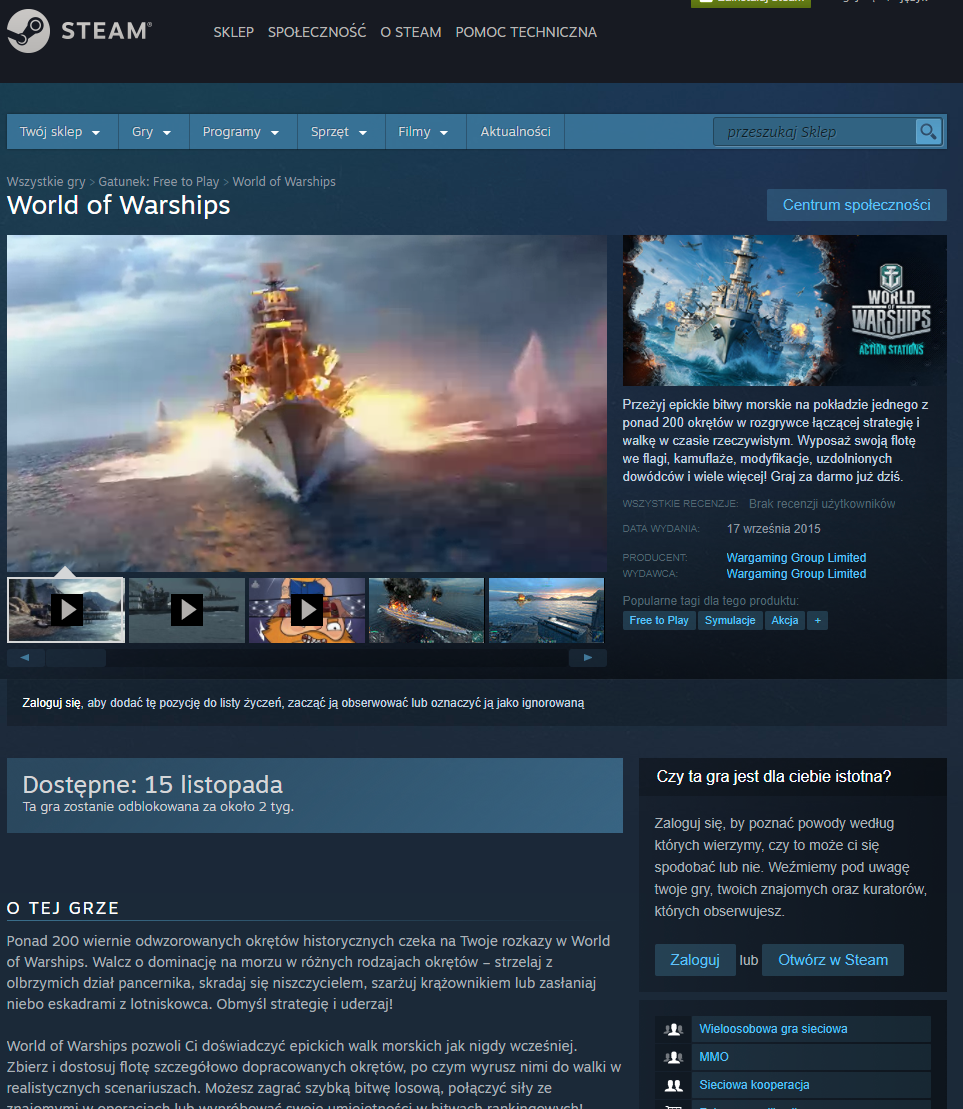The width and height of the screenshot is (963, 1109).
Task: Play the second video thumbnail
Action: [x=187, y=609]
